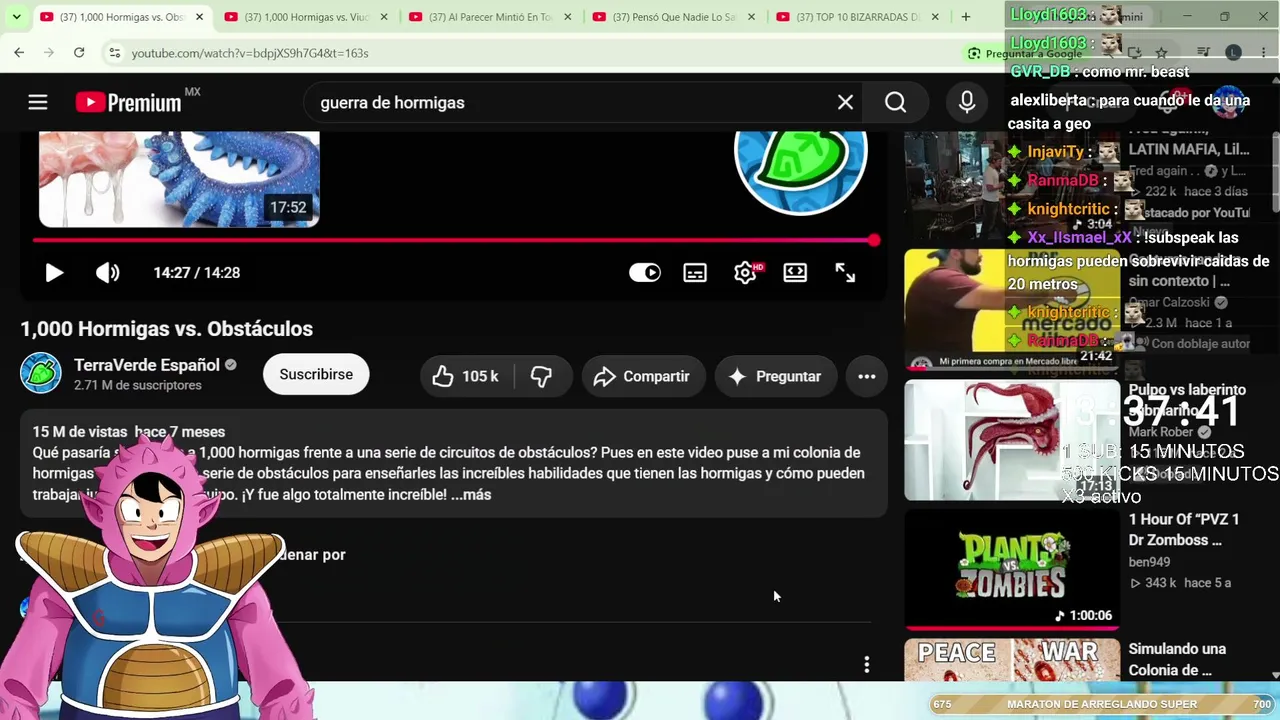Start voice search with the microphone
The width and height of the screenshot is (1280, 720).
click(x=966, y=102)
